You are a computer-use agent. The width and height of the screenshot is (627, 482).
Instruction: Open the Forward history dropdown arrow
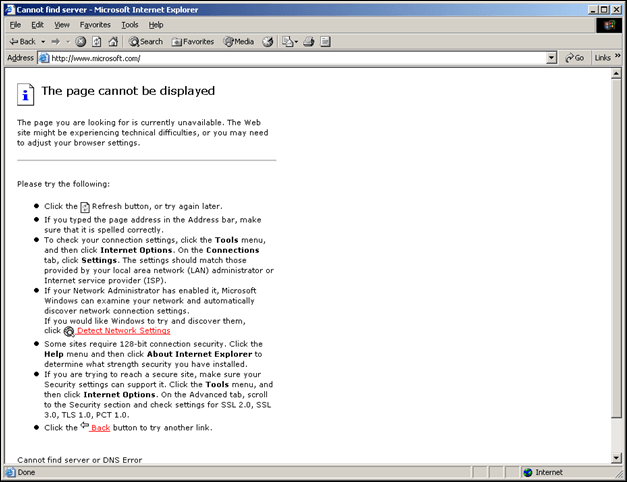coord(68,42)
